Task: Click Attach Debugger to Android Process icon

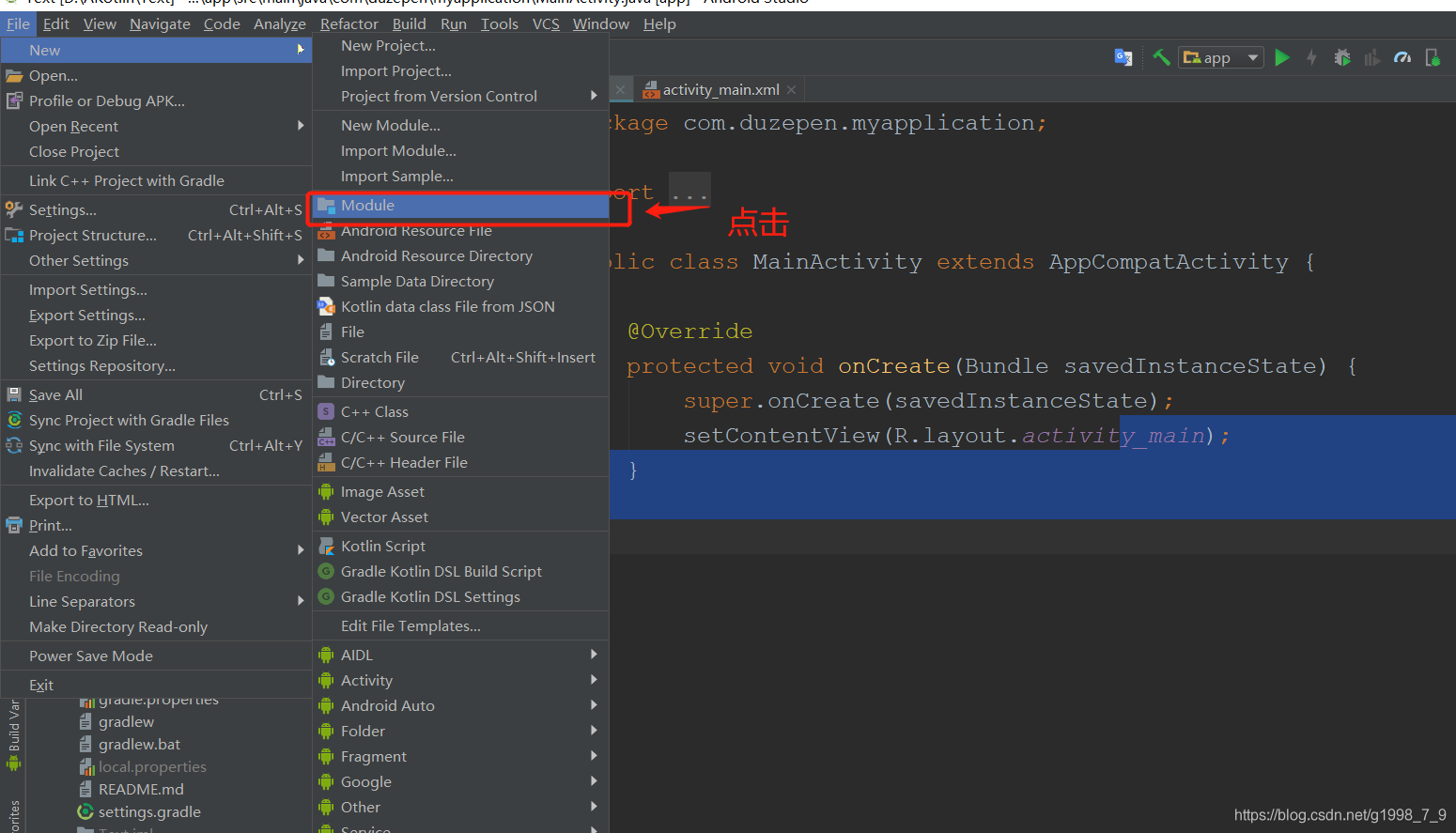Action: tap(1433, 57)
